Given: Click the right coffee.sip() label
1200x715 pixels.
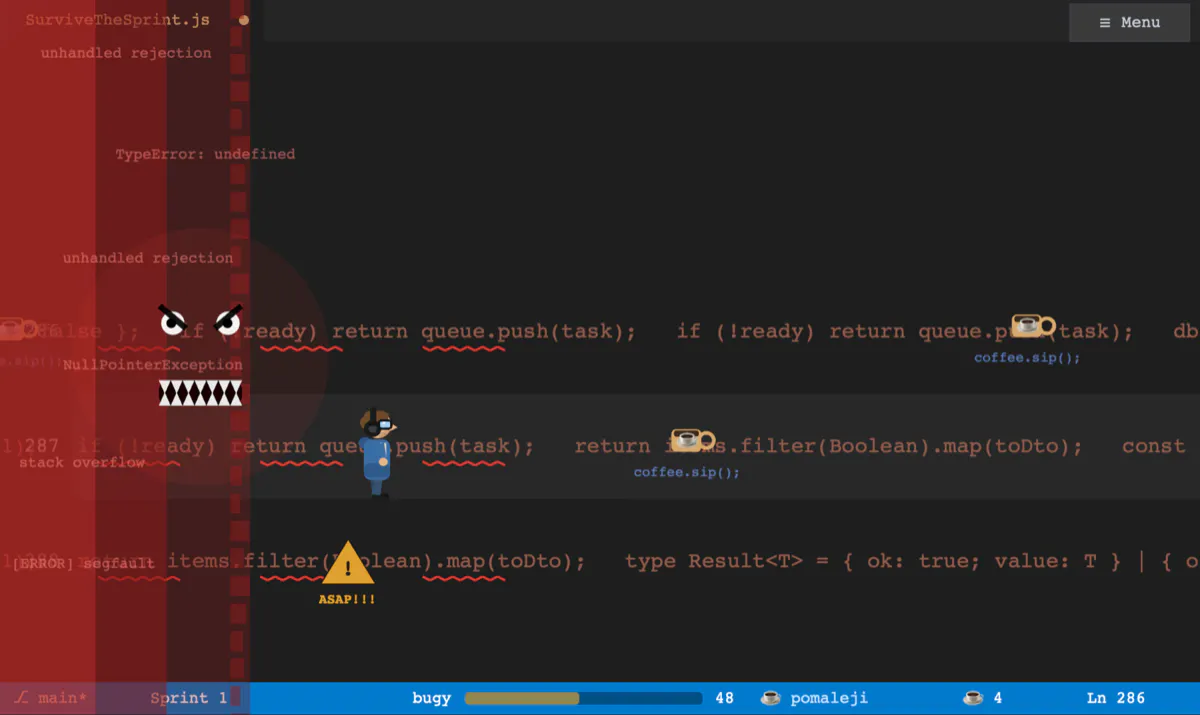Looking at the screenshot, I should tap(1027, 358).
